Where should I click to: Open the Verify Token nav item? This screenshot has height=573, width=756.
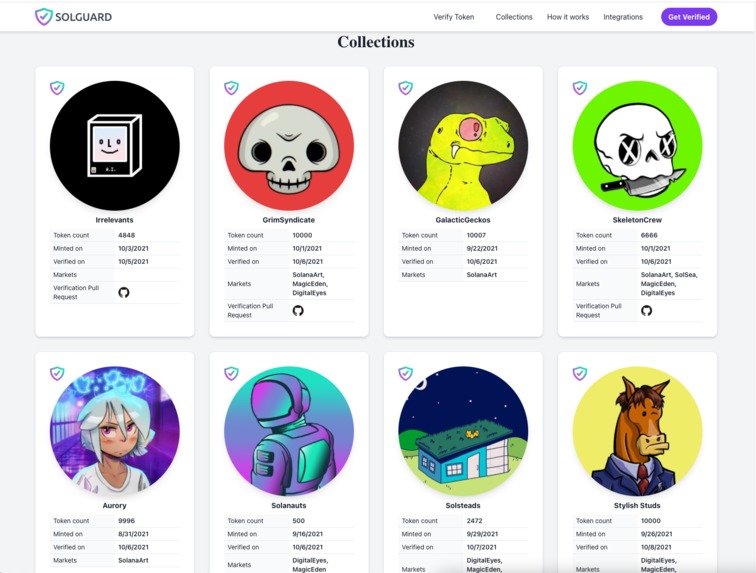454,17
